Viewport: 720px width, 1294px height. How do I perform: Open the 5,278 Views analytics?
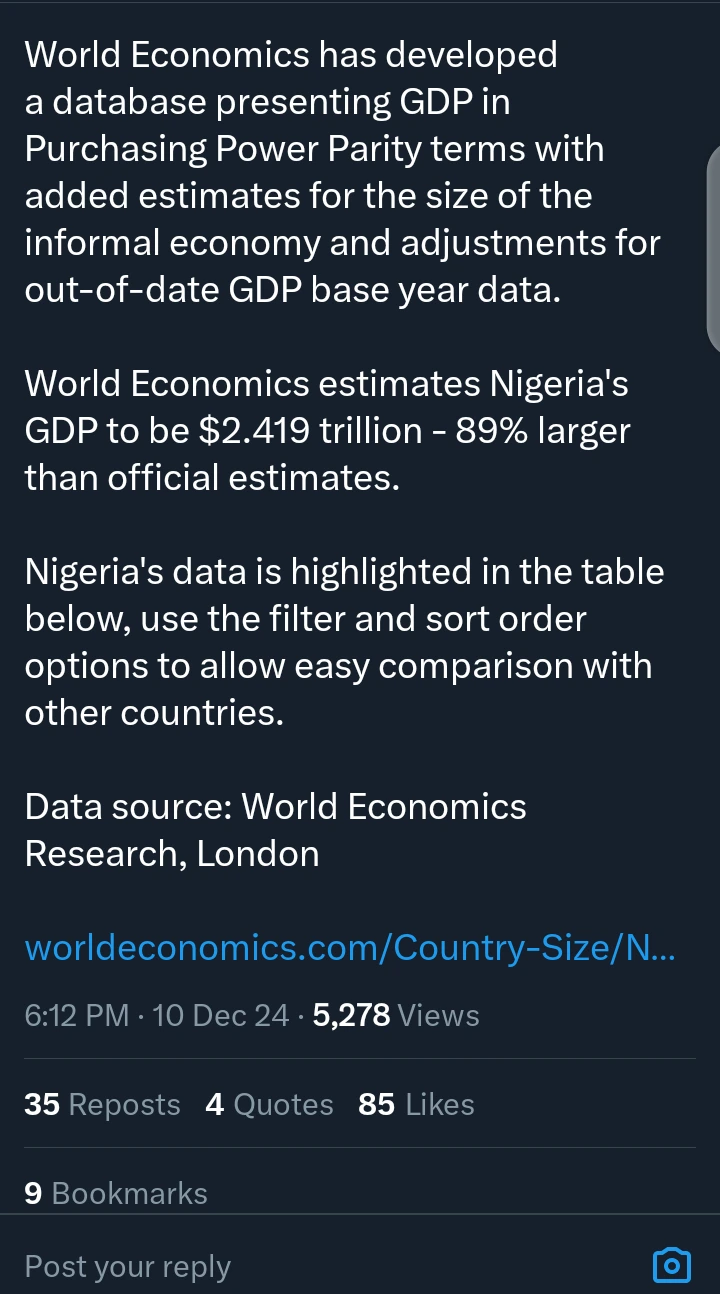(x=396, y=1015)
